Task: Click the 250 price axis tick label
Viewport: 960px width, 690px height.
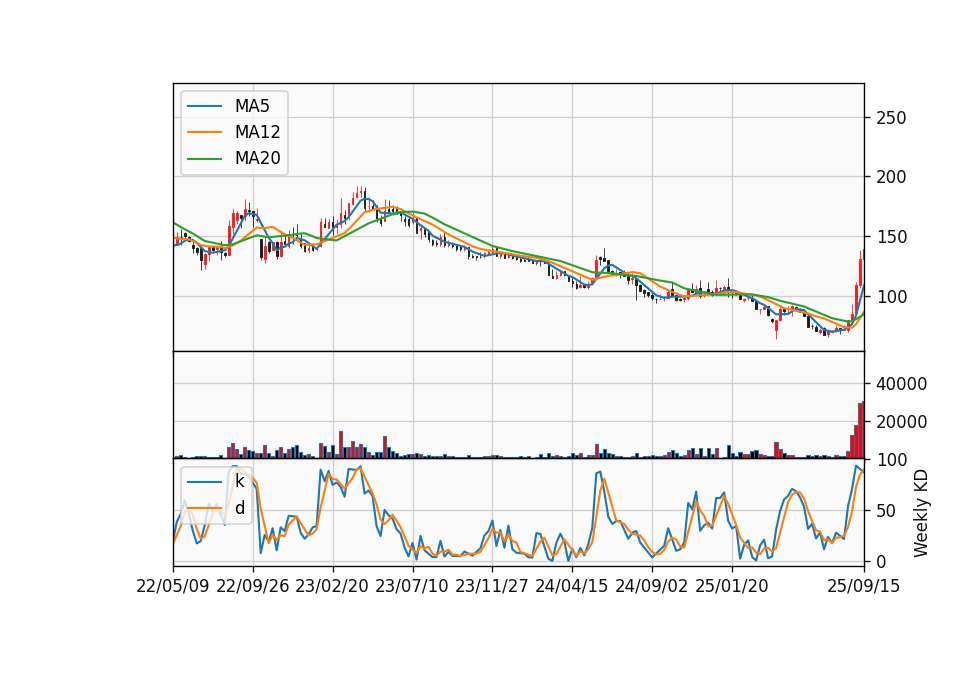Action: pos(891,118)
